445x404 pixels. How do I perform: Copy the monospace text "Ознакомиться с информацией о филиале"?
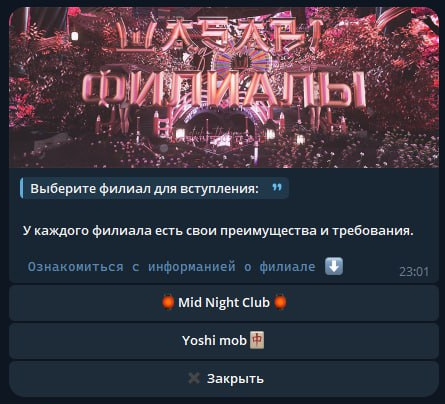point(171,267)
